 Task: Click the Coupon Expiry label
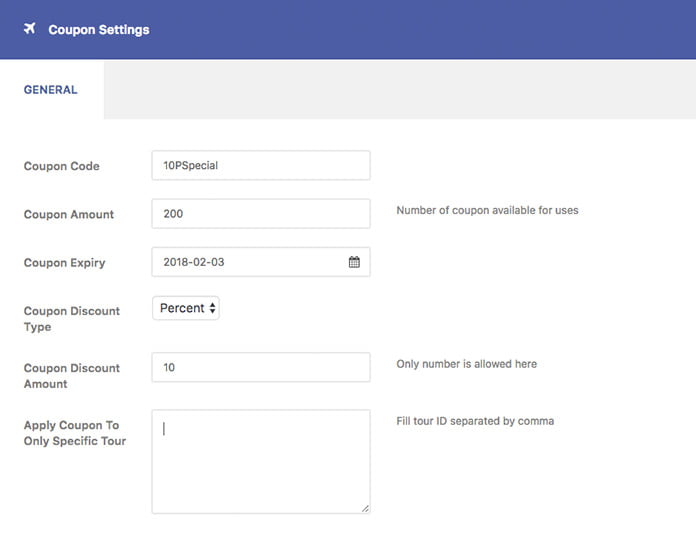pos(64,263)
